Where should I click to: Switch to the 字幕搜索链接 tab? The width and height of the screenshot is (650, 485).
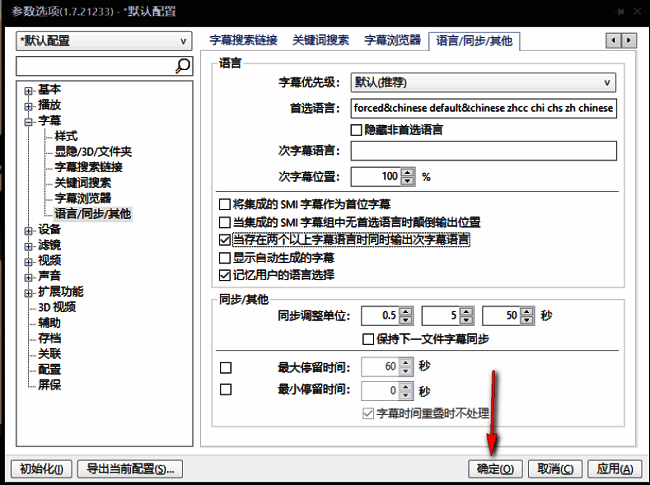[243, 41]
